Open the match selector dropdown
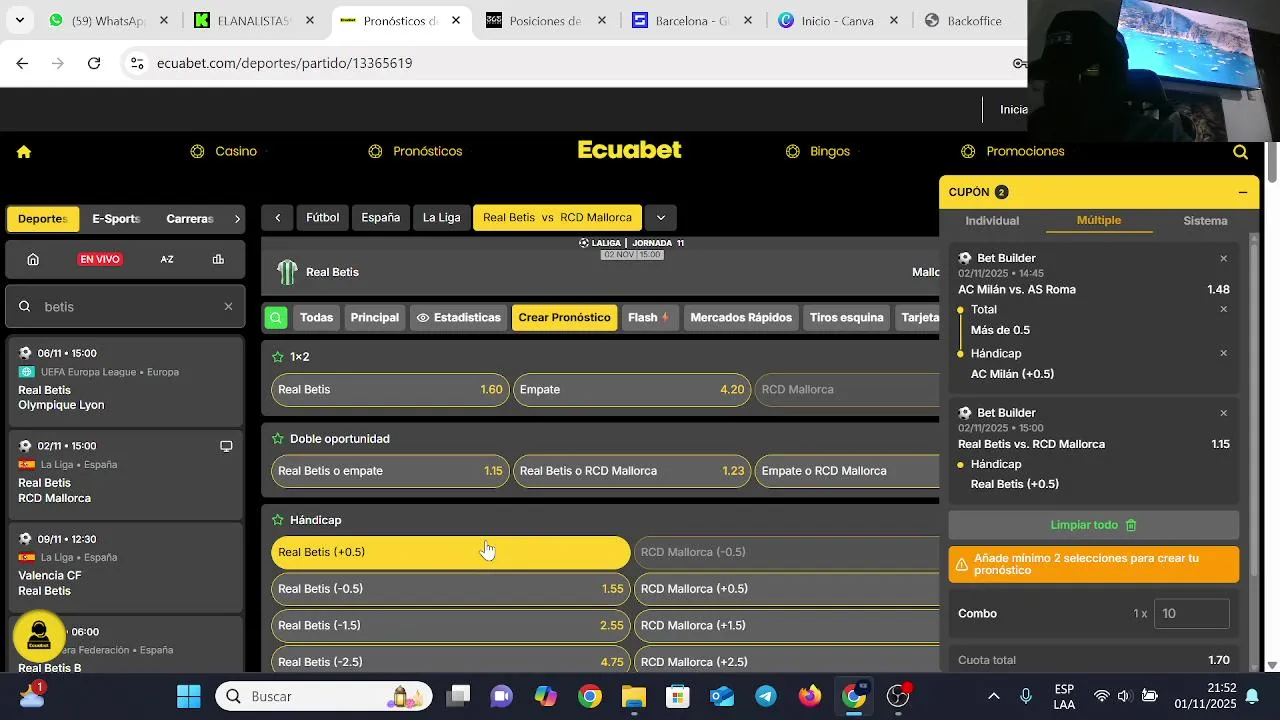This screenshot has width=1280, height=720. 660,218
